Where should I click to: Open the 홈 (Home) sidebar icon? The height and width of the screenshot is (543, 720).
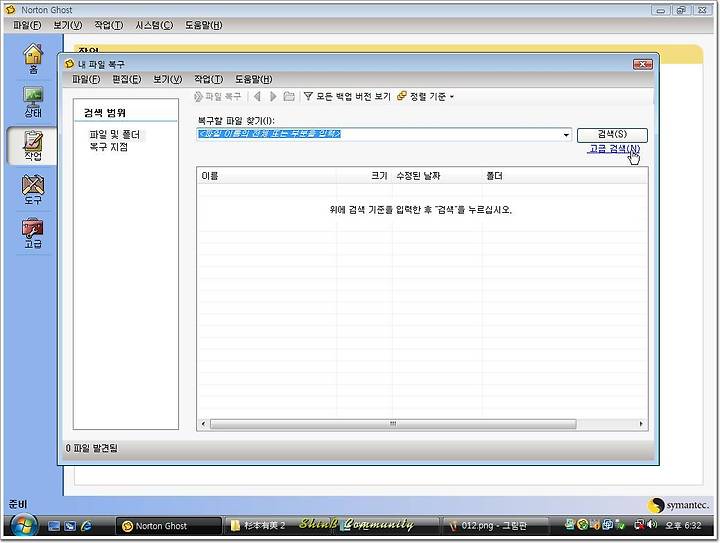tap(33, 59)
